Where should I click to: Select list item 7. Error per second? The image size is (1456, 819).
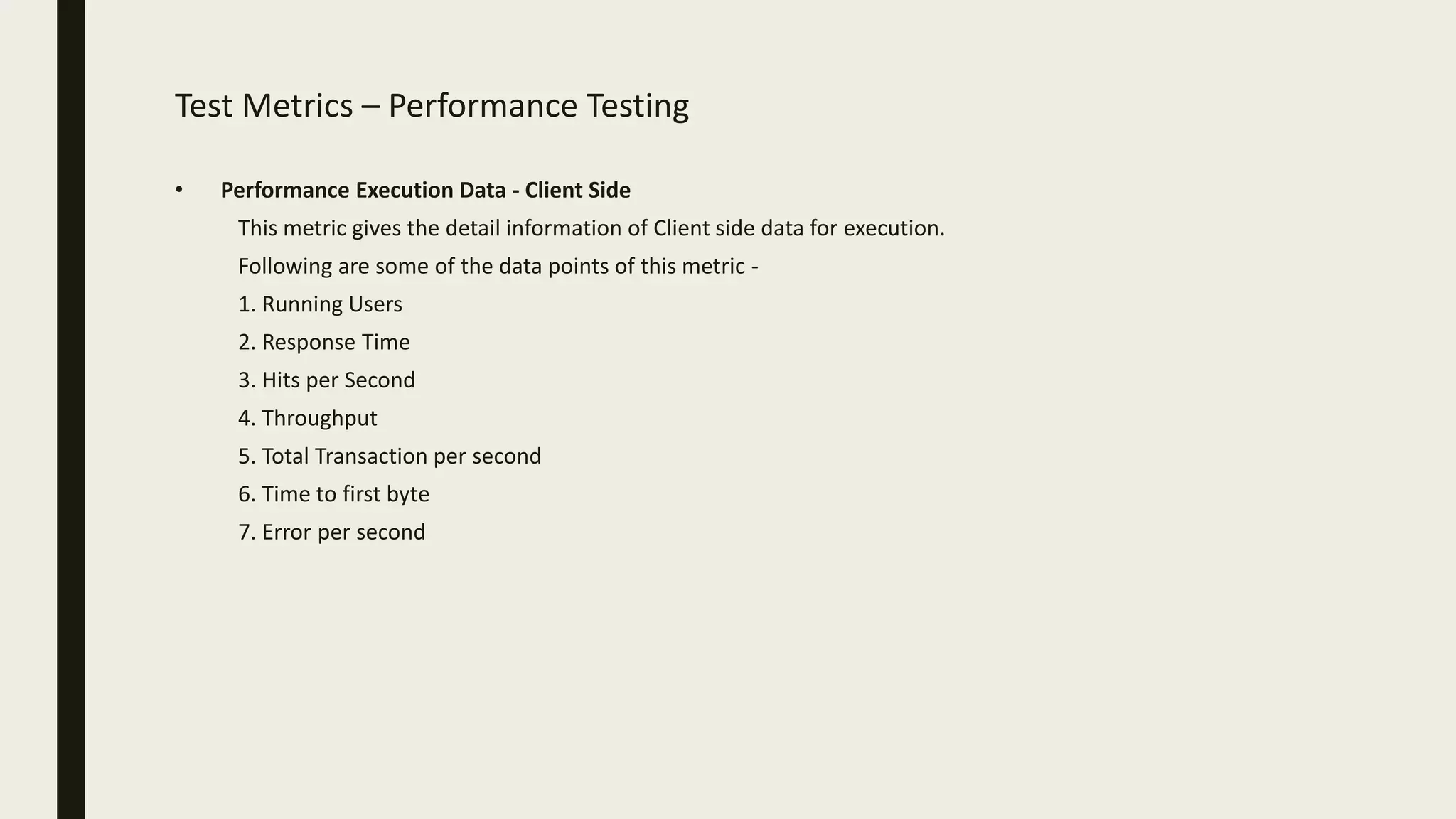(x=331, y=532)
